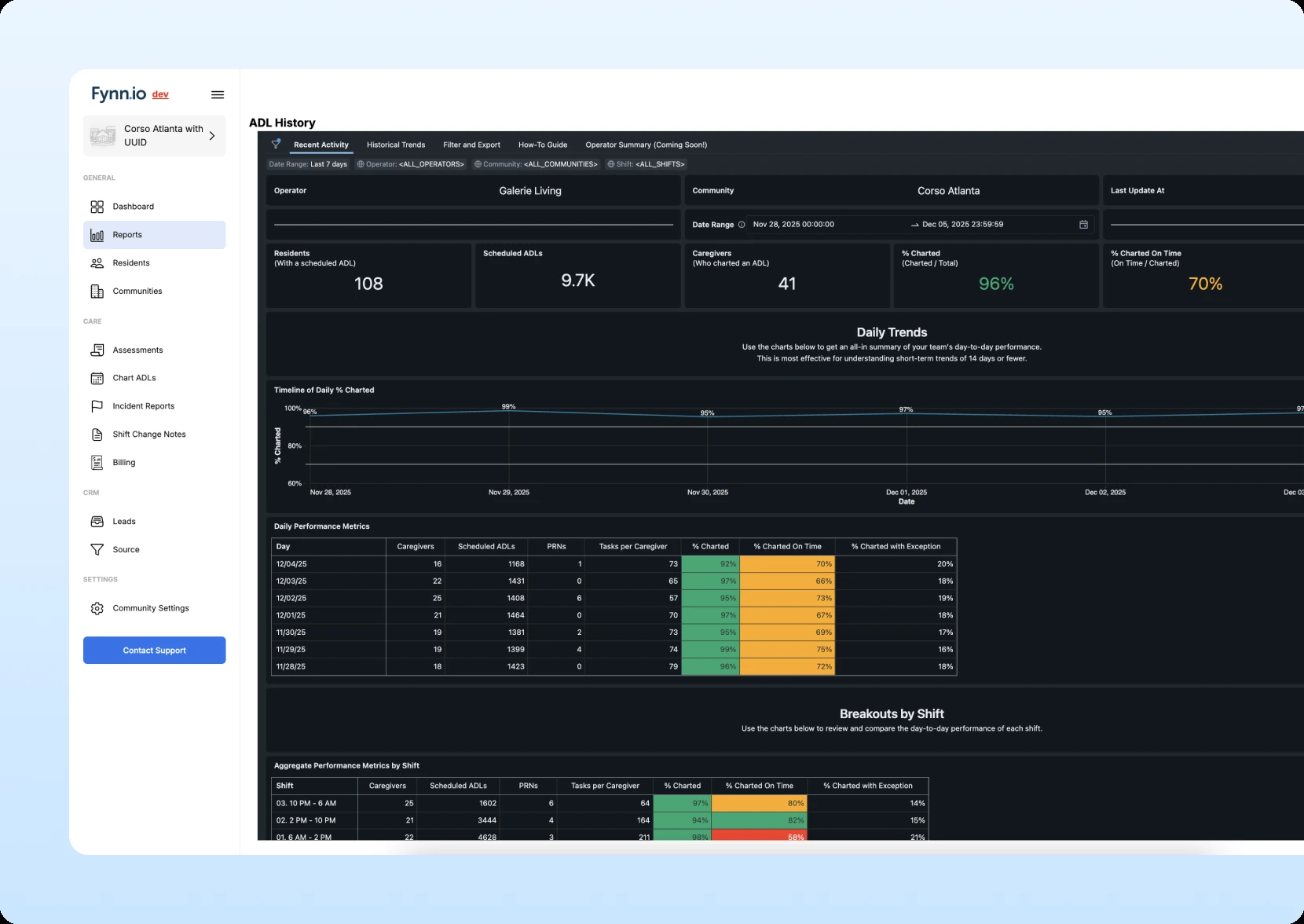This screenshot has width=1304, height=924.
Task: Click the start date Nov 28, 2025 field
Action: pos(793,225)
